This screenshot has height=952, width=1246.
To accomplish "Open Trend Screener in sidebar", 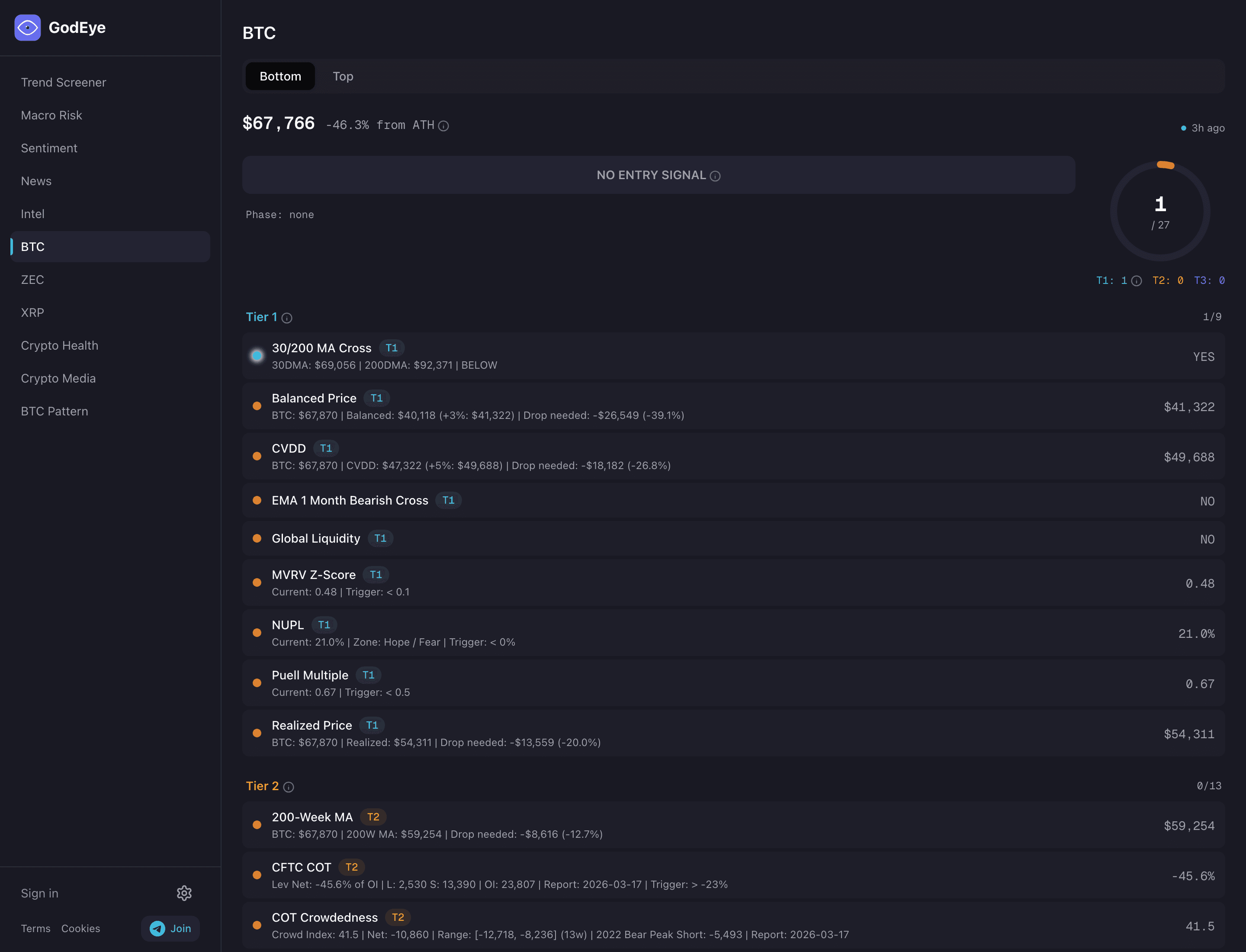I will tap(64, 82).
